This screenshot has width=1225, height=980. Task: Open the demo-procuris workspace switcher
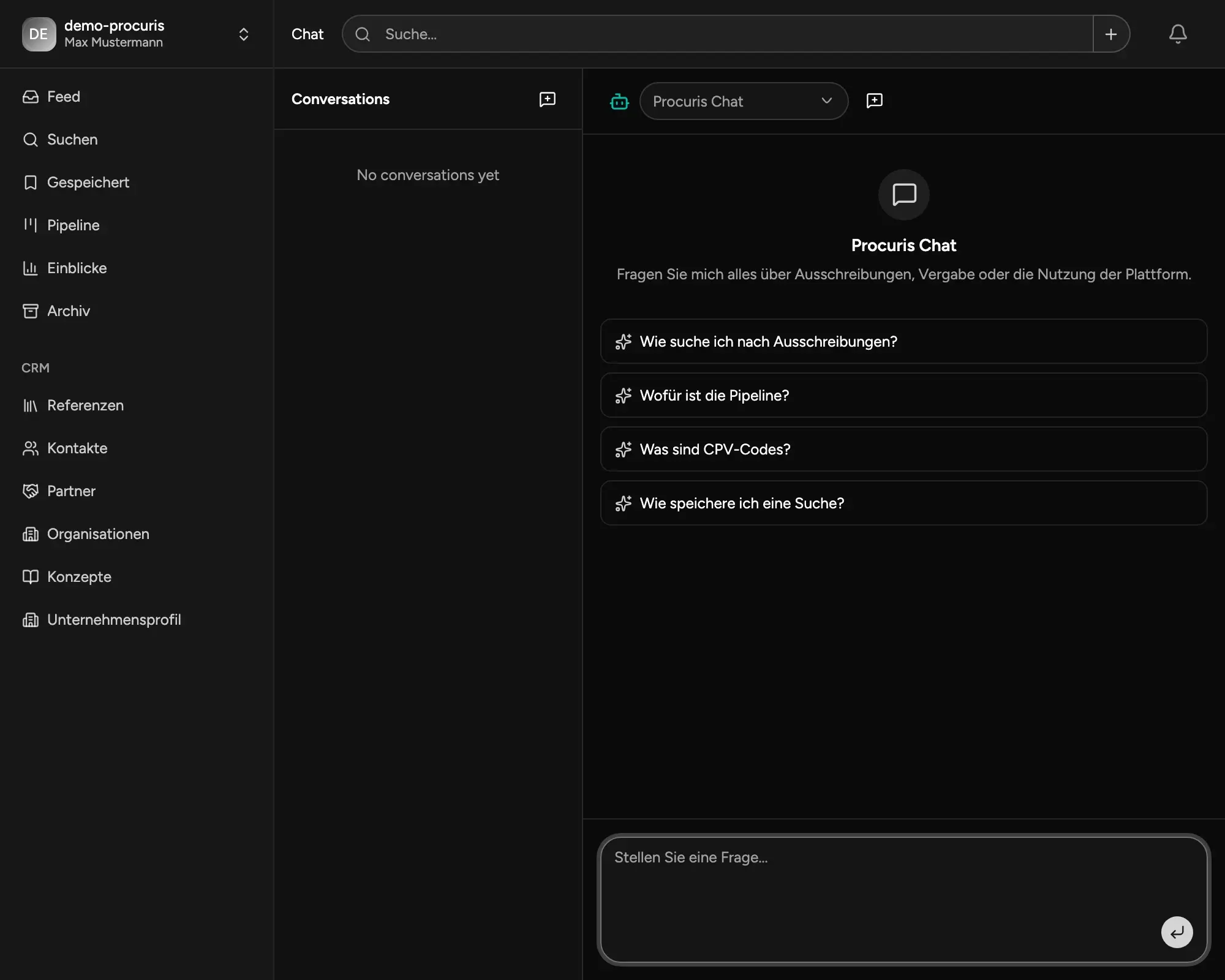pos(136,34)
